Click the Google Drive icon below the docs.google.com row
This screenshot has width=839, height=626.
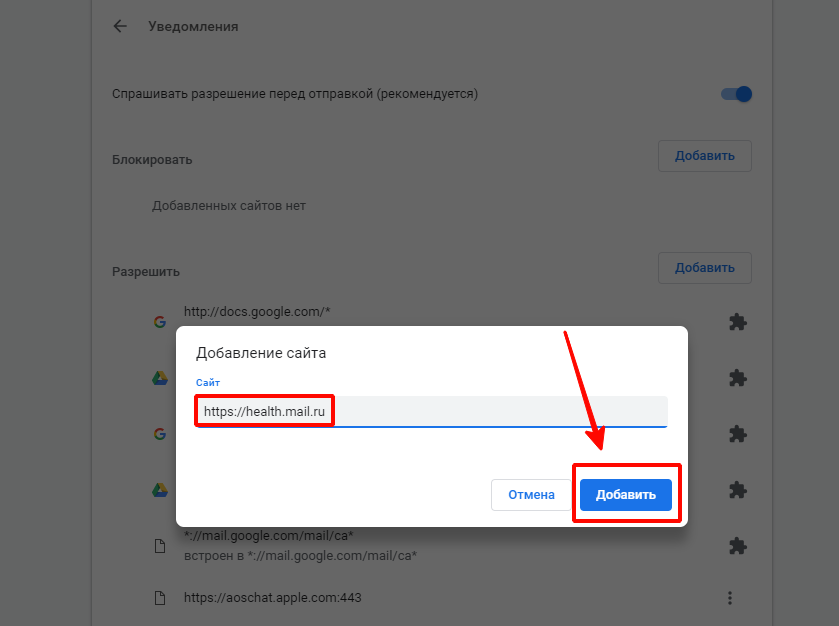[x=159, y=379]
